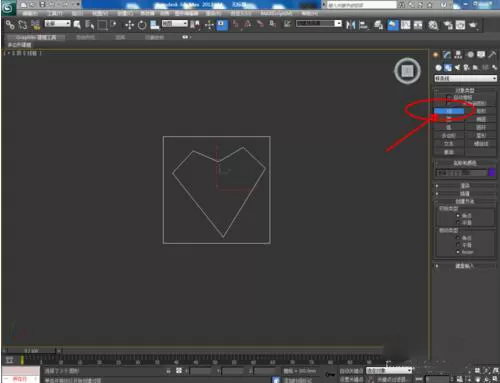Open the Material Editor icon
This screenshot has height=383, width=500.
coord(433,25)
